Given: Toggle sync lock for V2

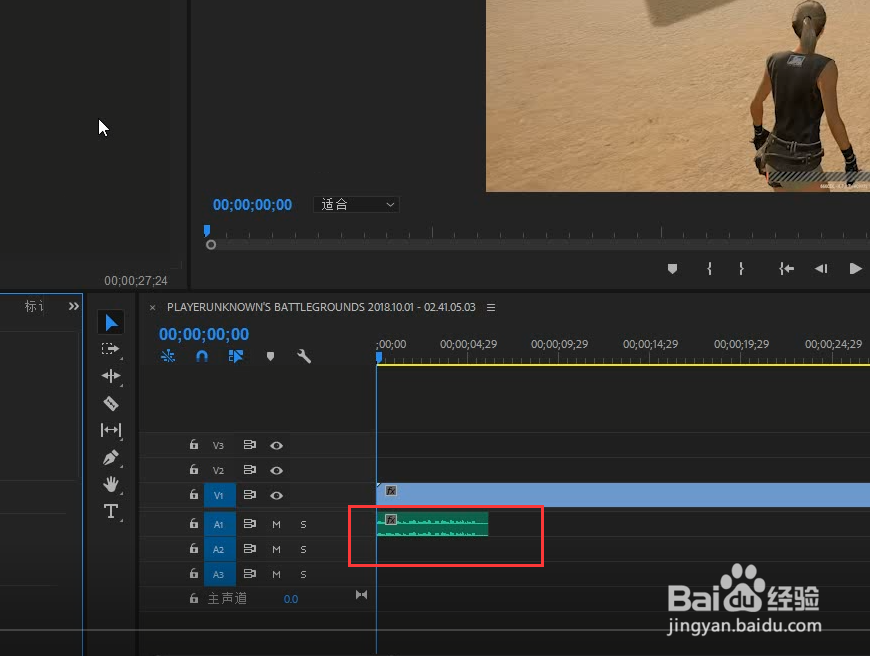Looking at the screenshot, I should point(250,470).
